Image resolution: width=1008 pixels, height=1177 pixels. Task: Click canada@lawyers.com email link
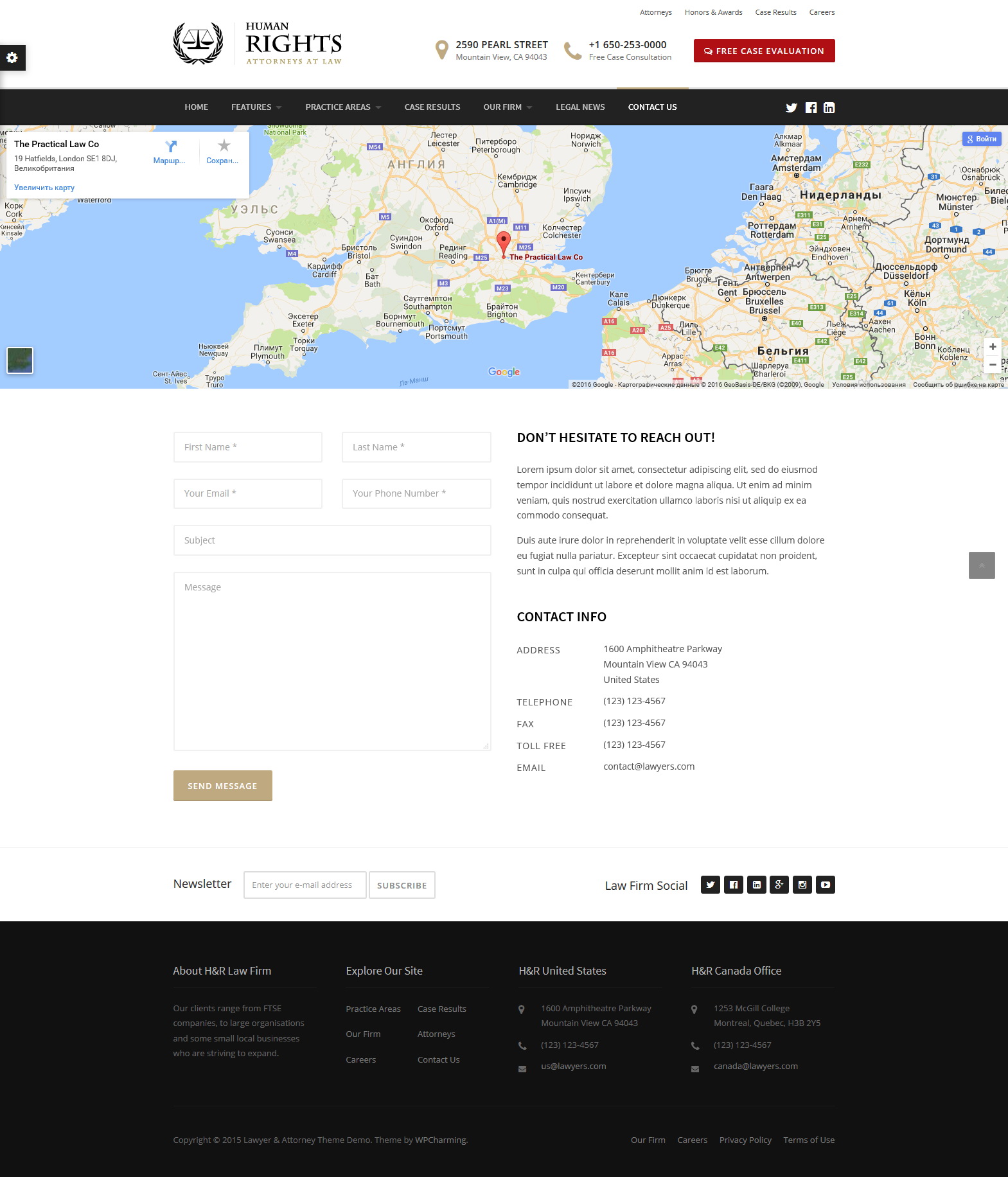pyautogui.click(x=756, y=1066)
